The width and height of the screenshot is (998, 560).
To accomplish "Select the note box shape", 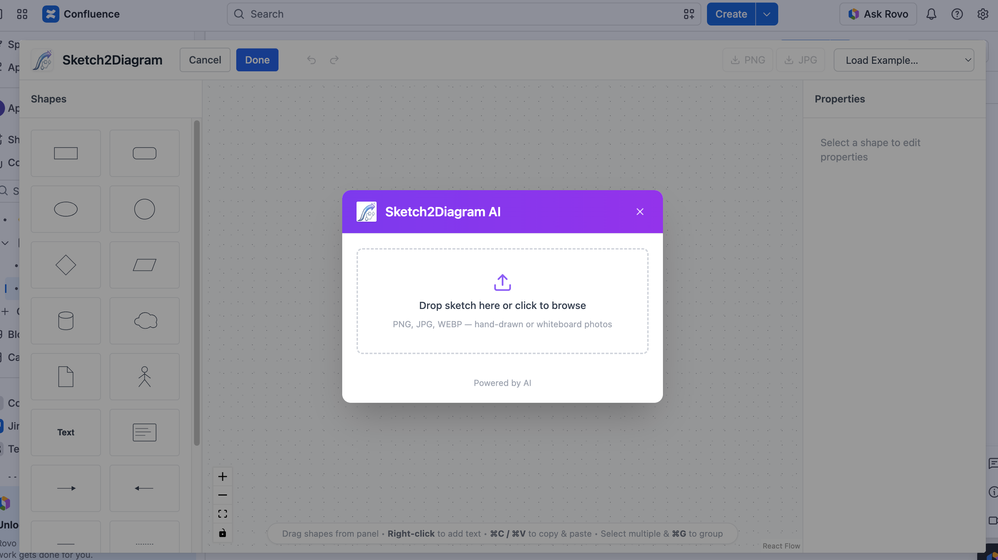I will coord(144,432).
